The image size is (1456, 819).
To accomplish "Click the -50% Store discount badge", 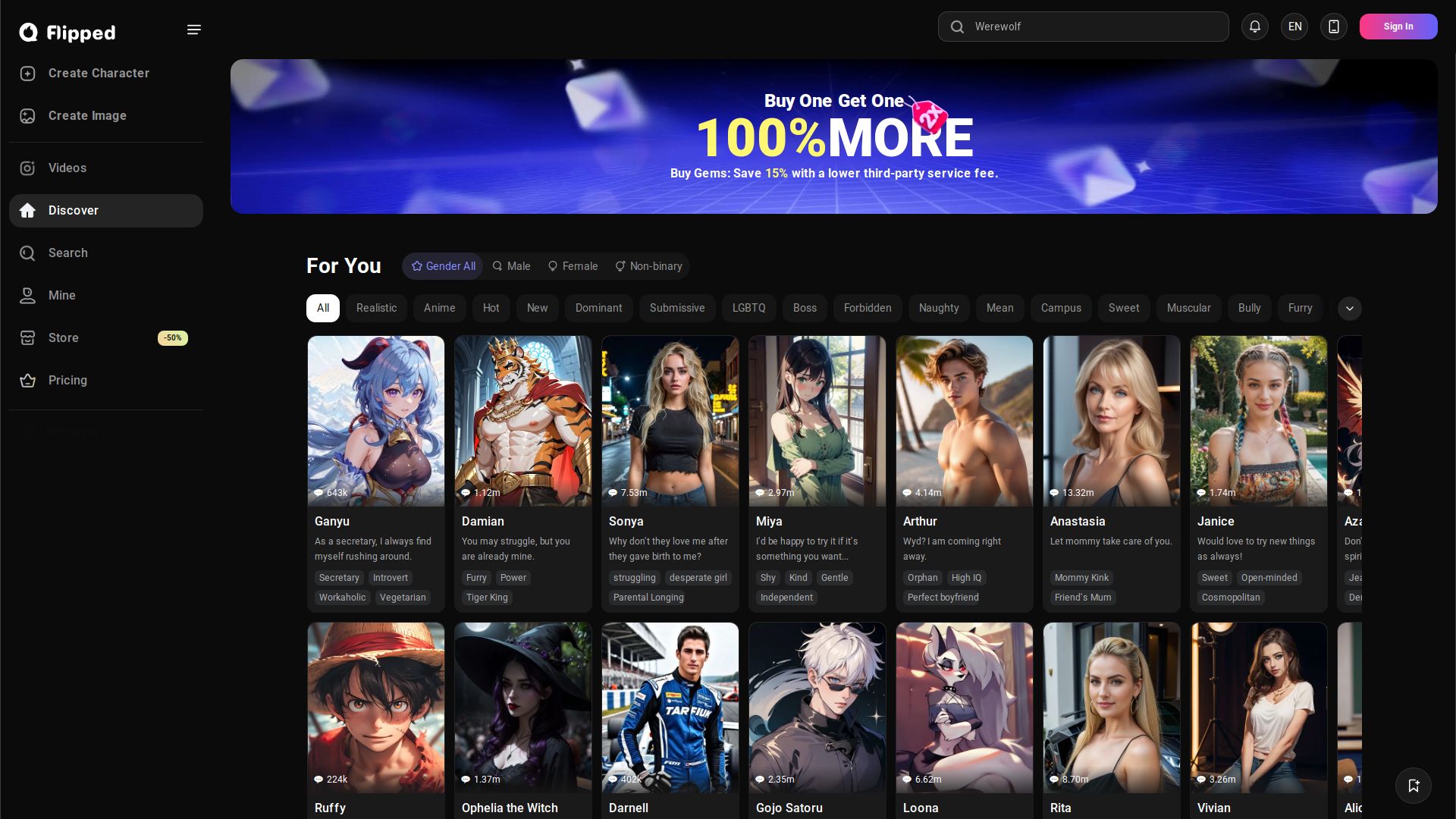I will point(173,338).
